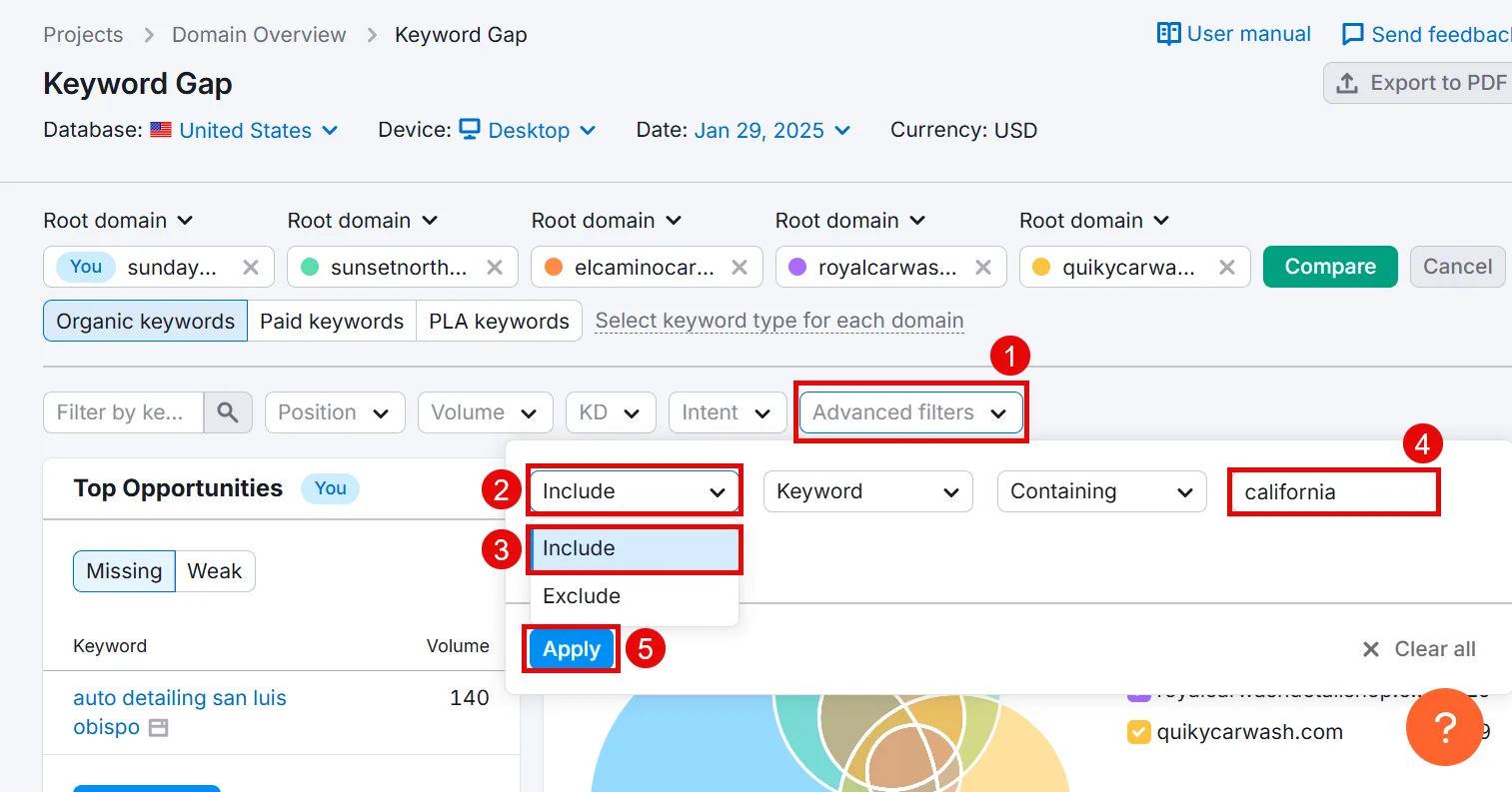Remove the sunday... domain with X
This screenshot has height=792, width=1512.
251,267
